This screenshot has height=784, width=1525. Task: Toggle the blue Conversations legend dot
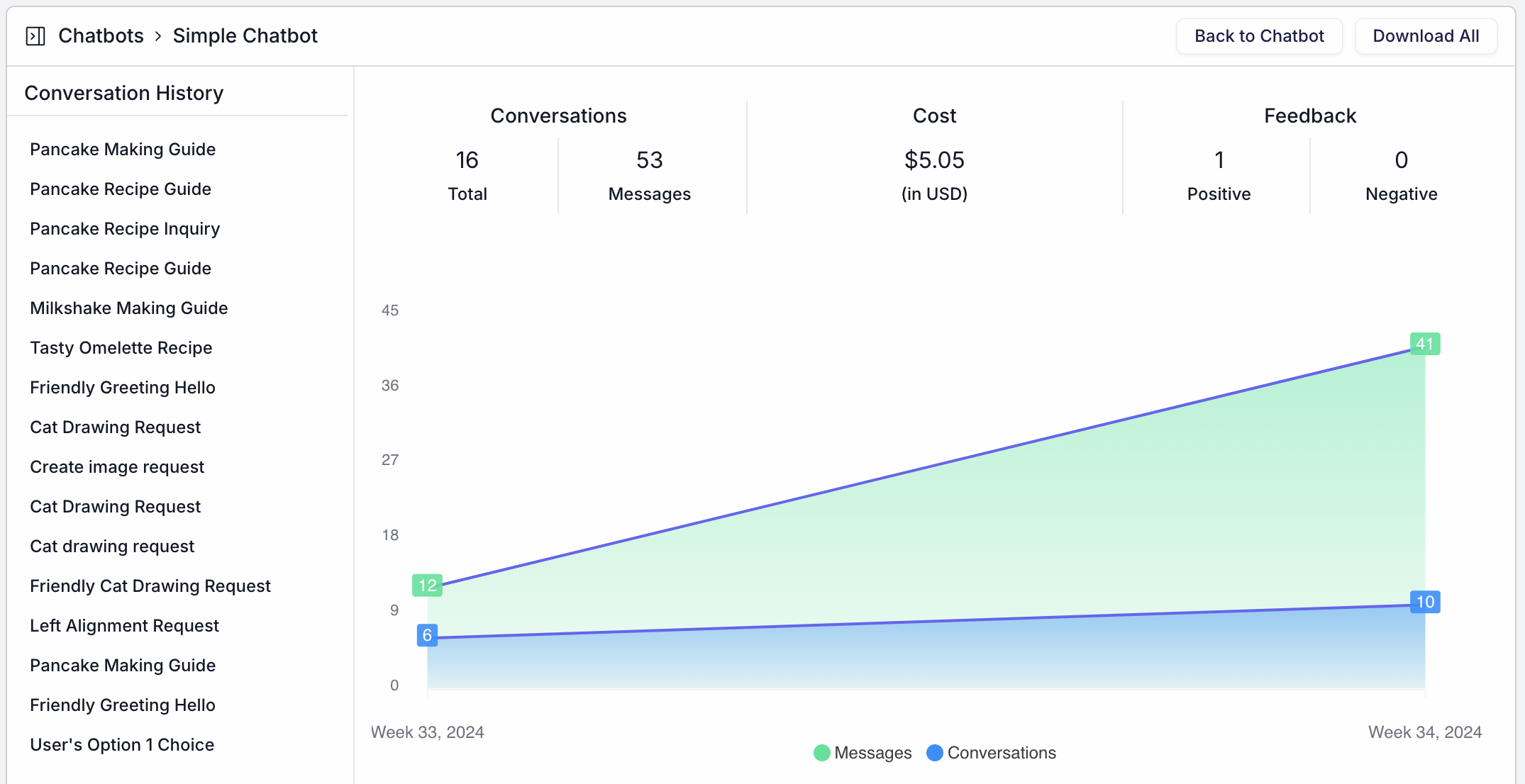point(935,753)
